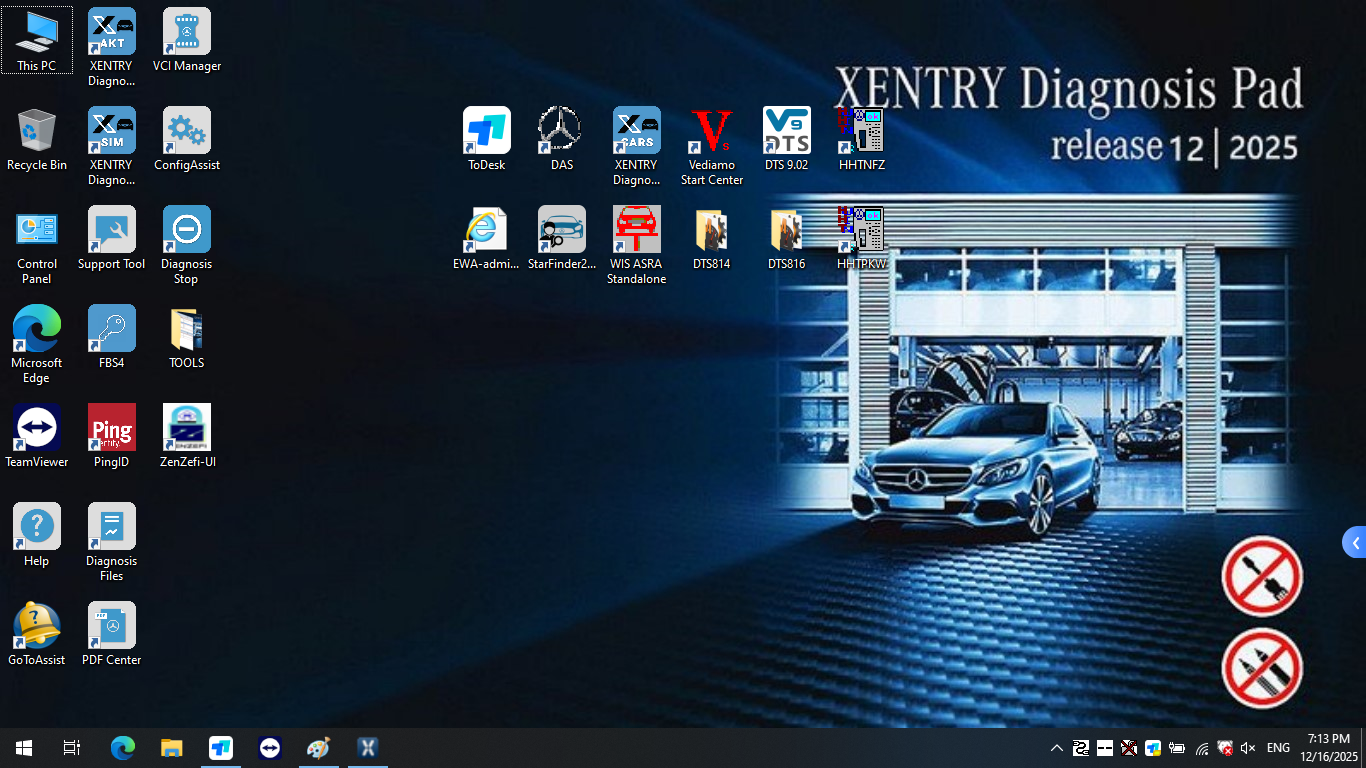Open VCI Manager

(x=186, y=30)
